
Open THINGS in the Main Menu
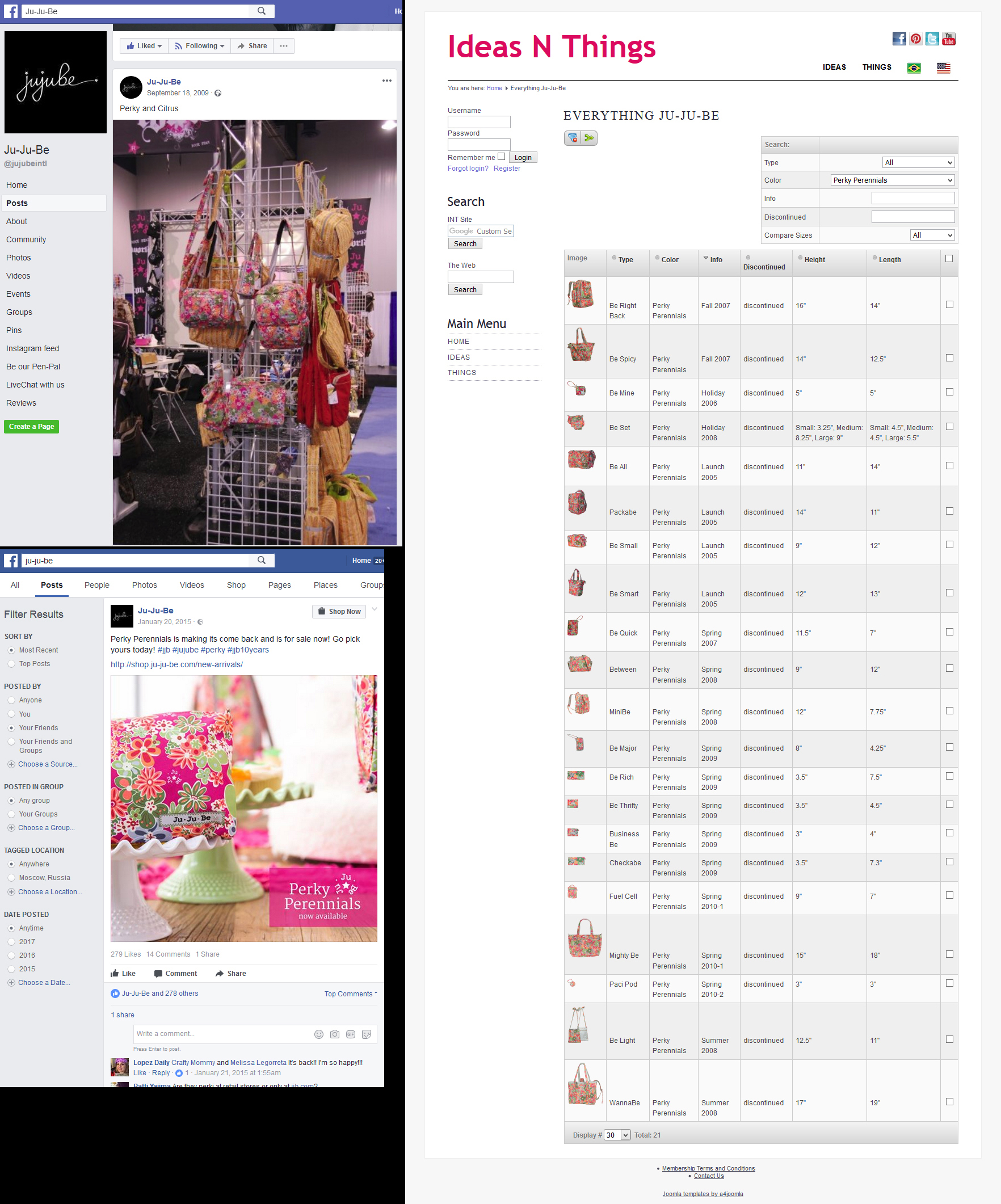462,373
